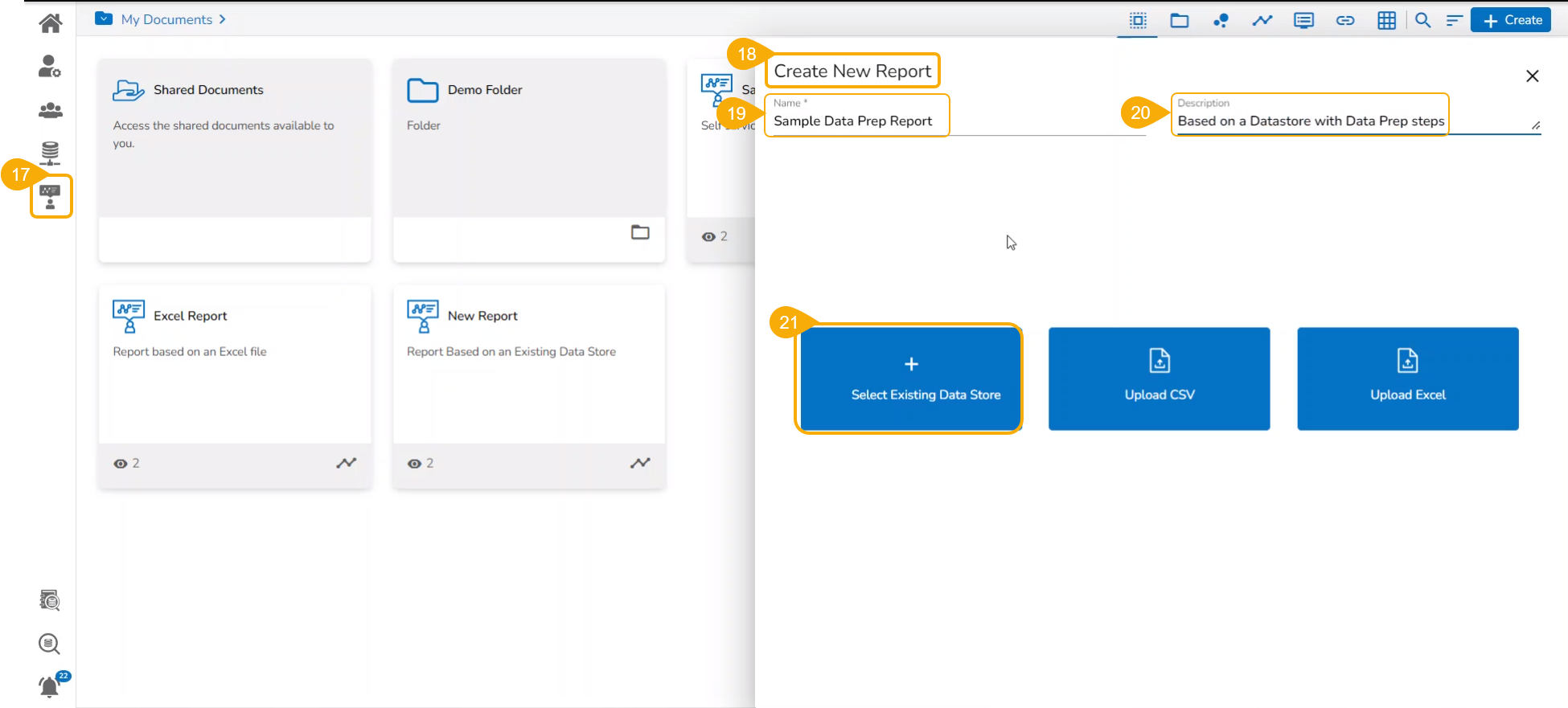1568x708 pixels.
Task: Click the small folder icon at Demo Folder bottom
Action: (x=640, y=232)
